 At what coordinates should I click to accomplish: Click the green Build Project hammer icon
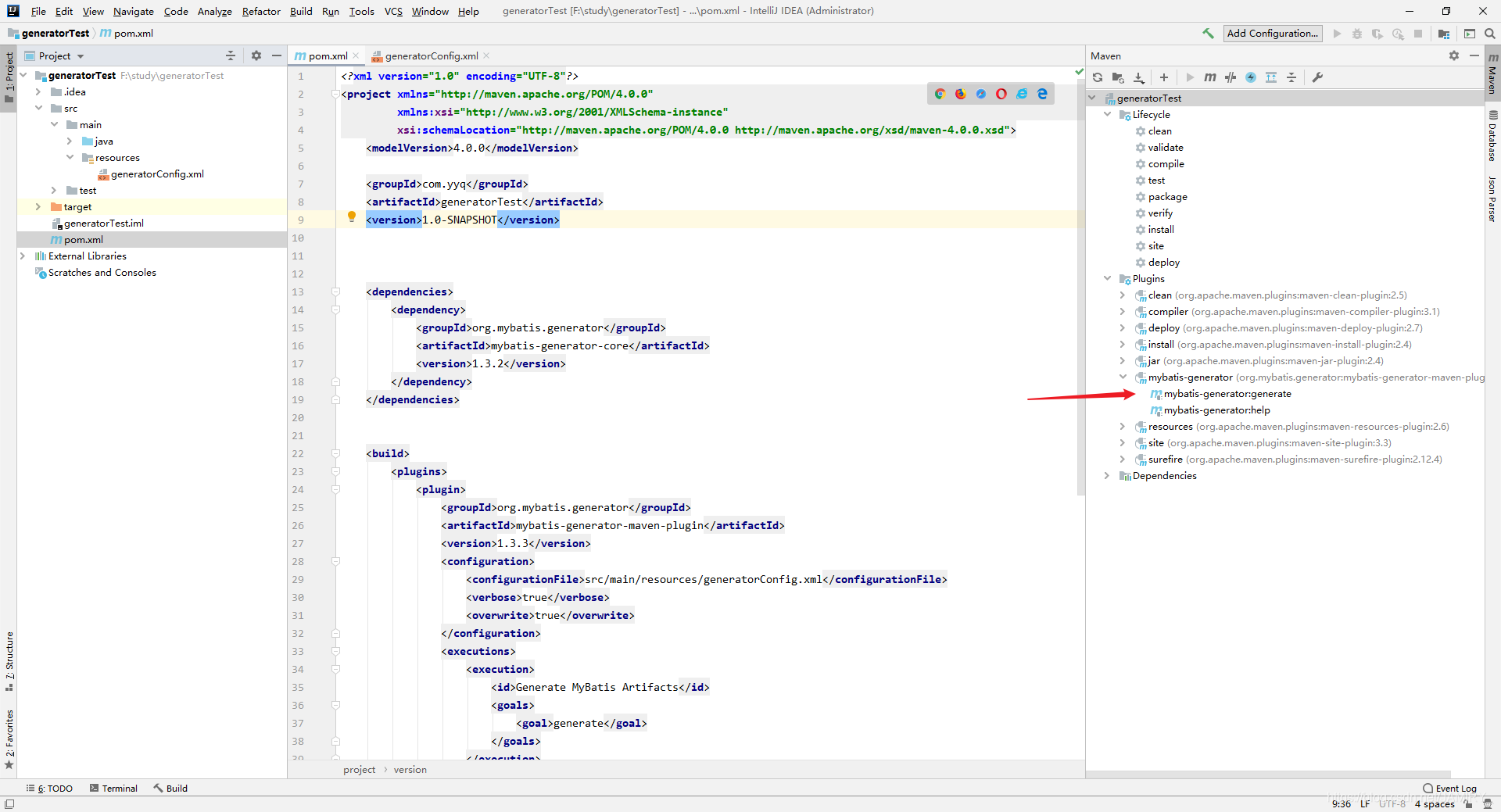tap(1208, 34)
